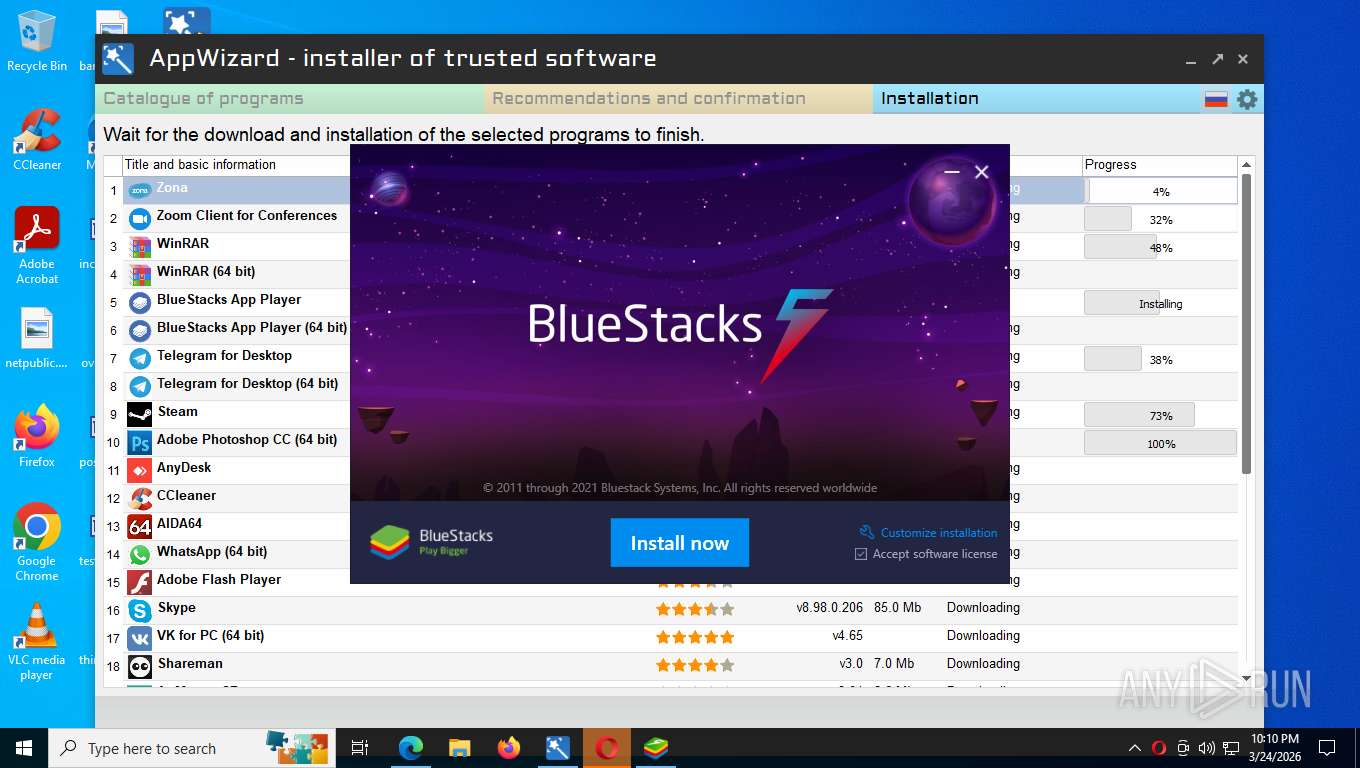
Task: Click the Downloading status for Shareman
Action: [x=983, y=663]
